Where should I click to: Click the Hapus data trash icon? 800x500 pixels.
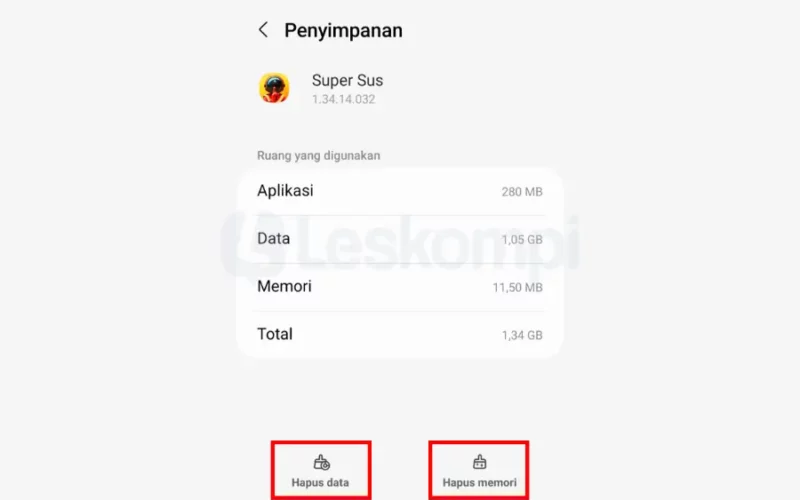[321, 462]
